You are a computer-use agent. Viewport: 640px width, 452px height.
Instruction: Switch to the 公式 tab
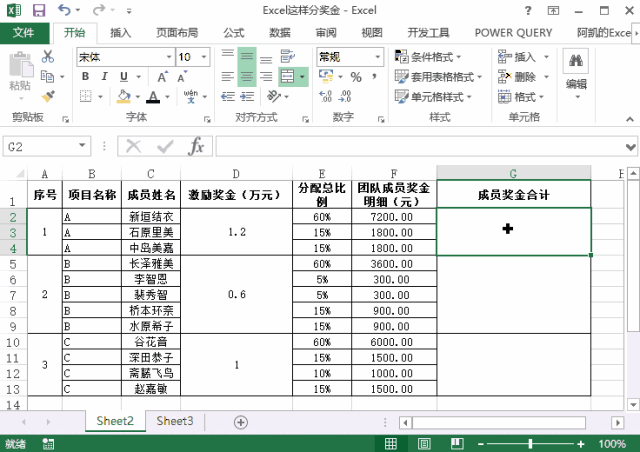[234, 33]
